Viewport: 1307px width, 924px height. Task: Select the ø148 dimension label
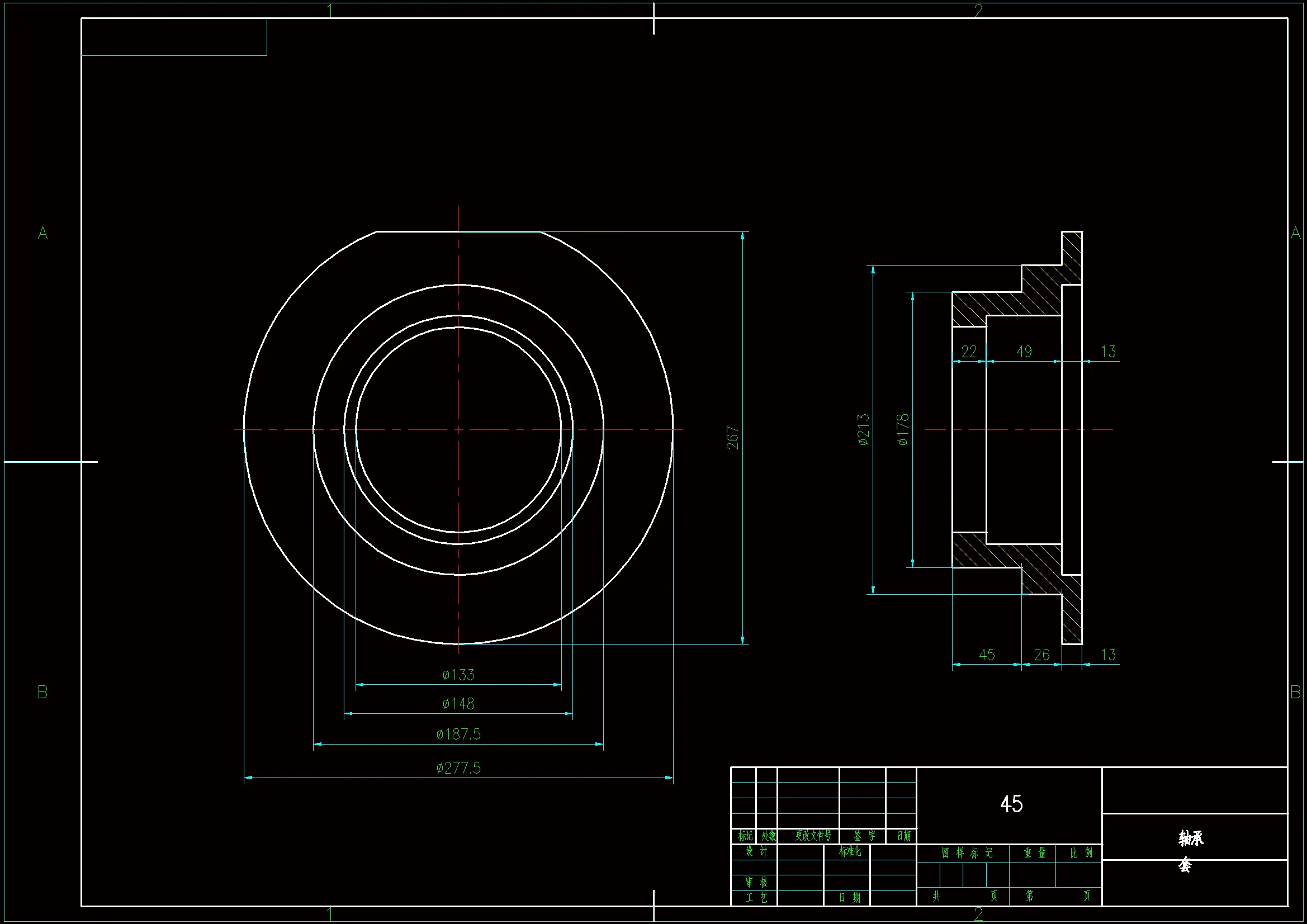[458, 704]
